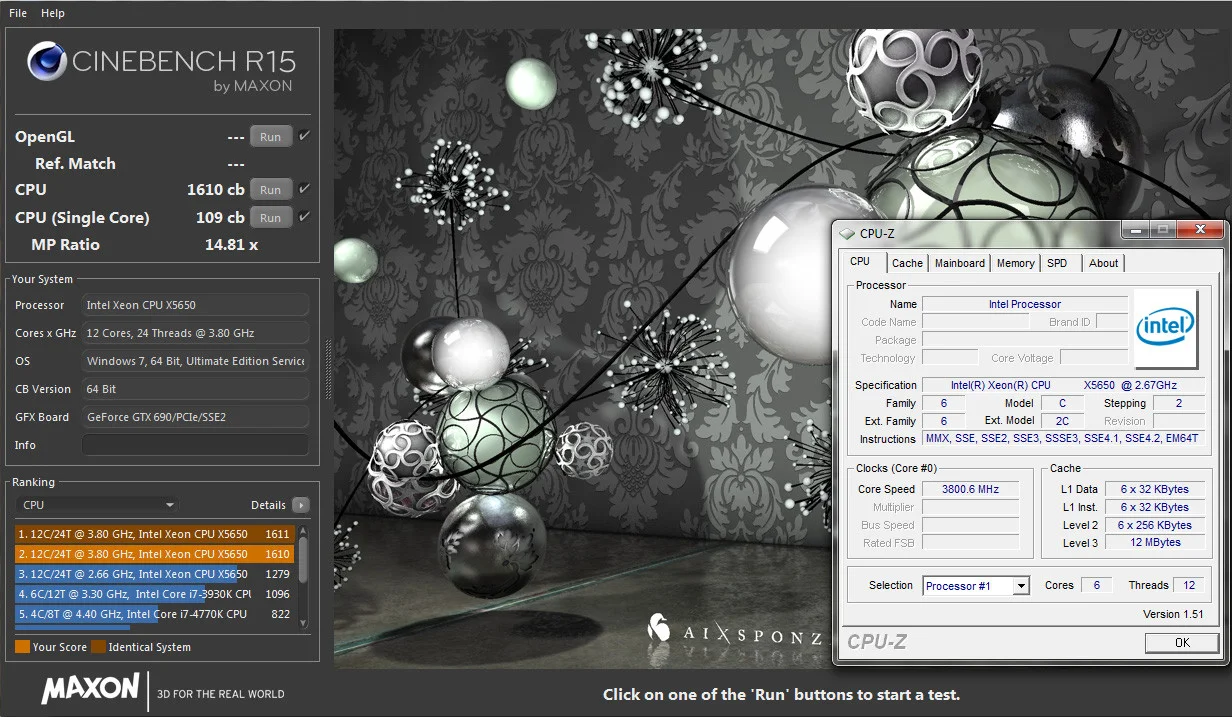Select ranking row 1 with score 1611

pyautogui.click(x=154, y=534)
